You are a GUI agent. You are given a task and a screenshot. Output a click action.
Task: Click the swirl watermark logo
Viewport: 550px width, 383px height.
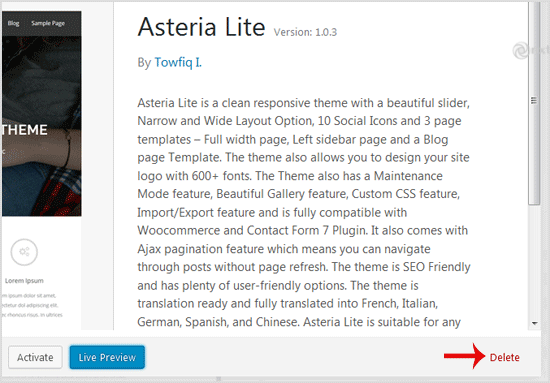[x=520, y=51]
